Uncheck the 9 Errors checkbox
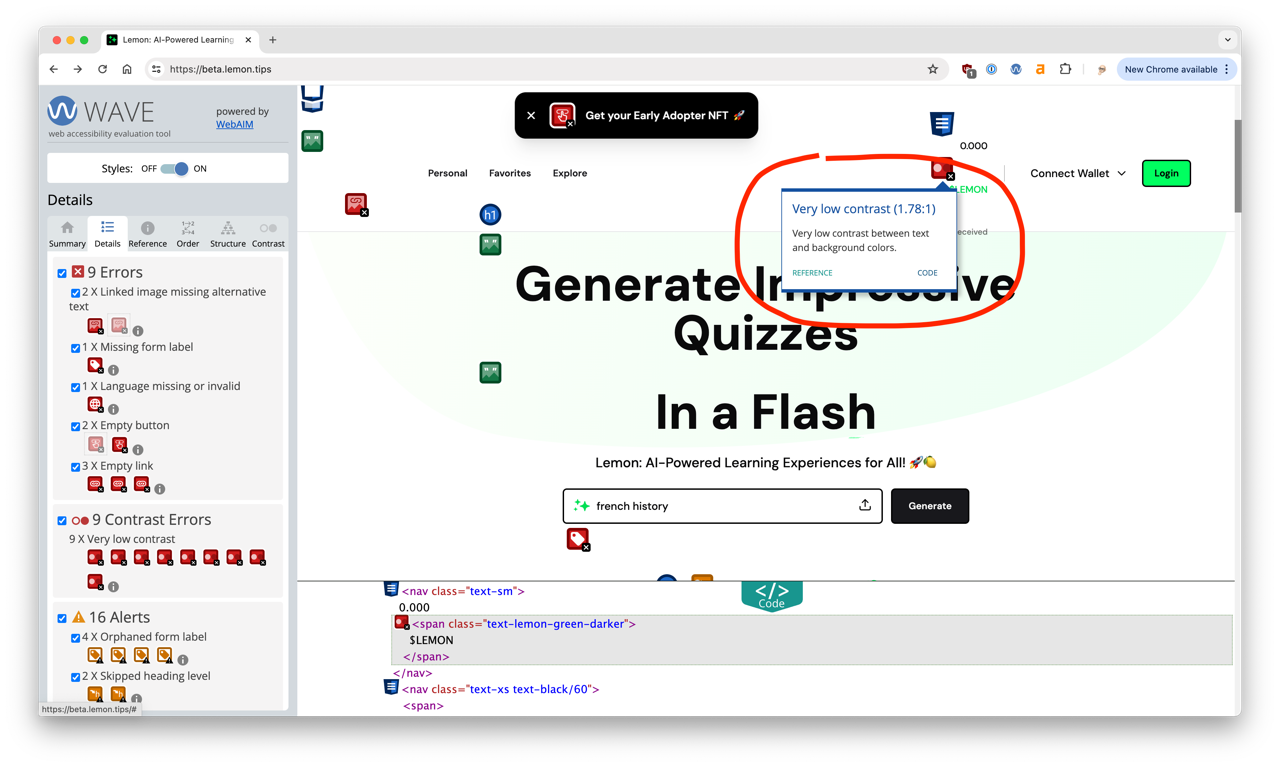This screenshot has width=1280, height=767. tap(62, 273)
